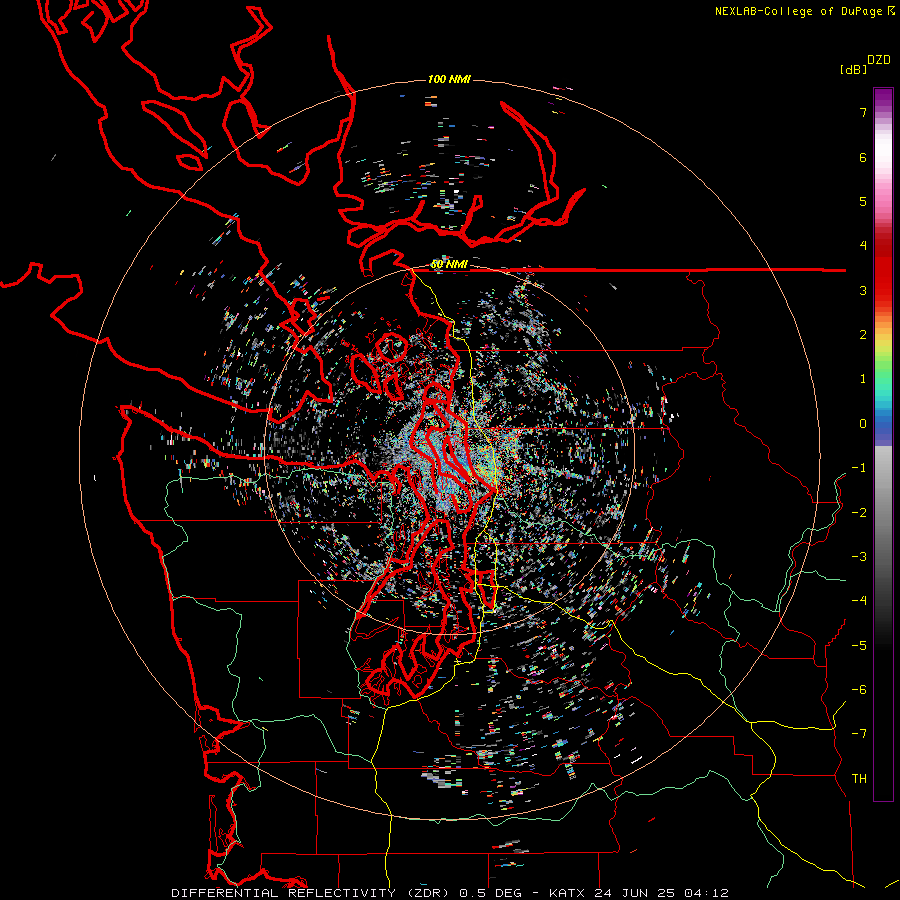900x900 pixels.
Task: Click the 5 value on color scale
Action: [x=863, y=201]
